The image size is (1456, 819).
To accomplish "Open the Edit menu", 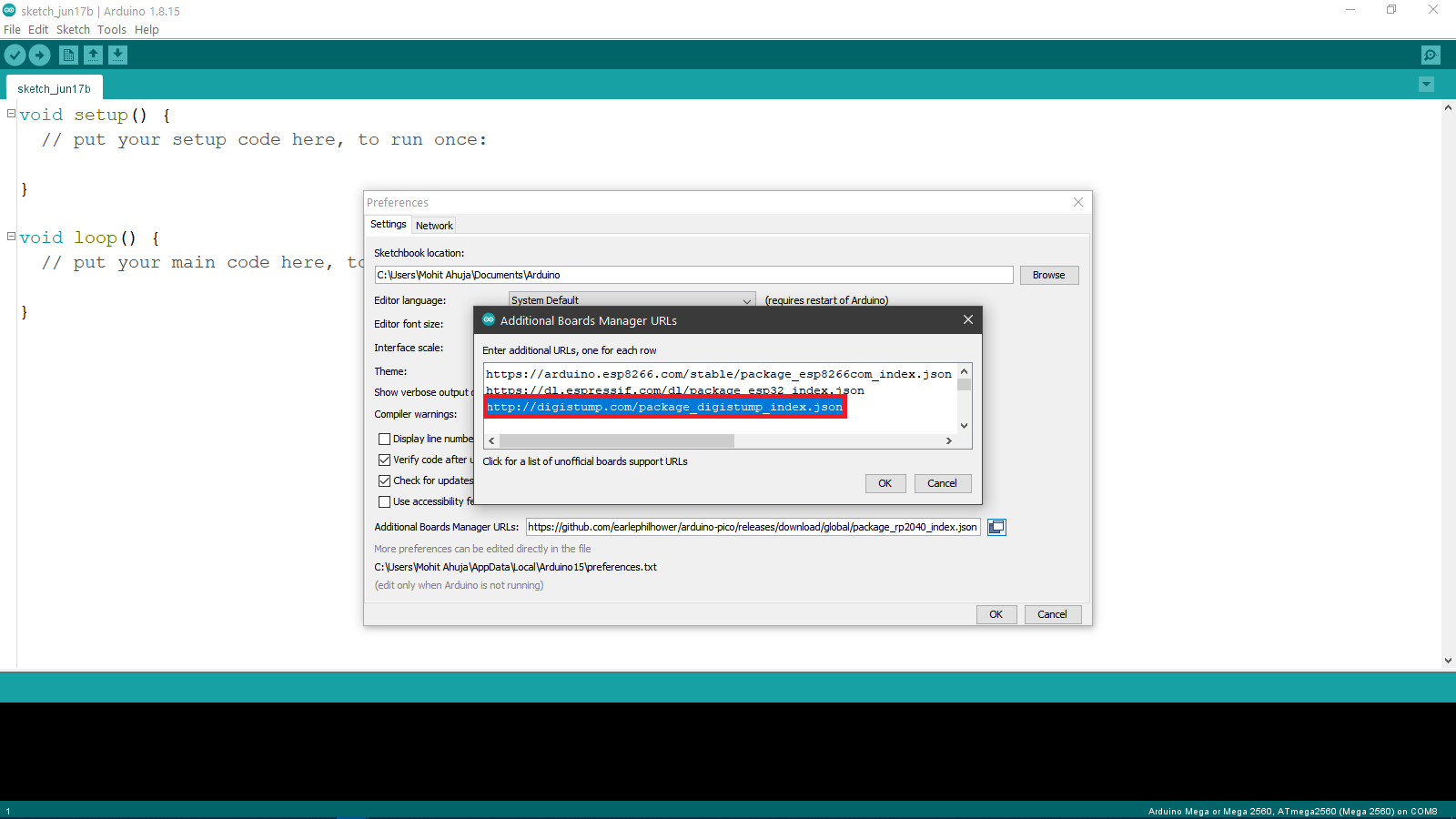I will [38, 29].
